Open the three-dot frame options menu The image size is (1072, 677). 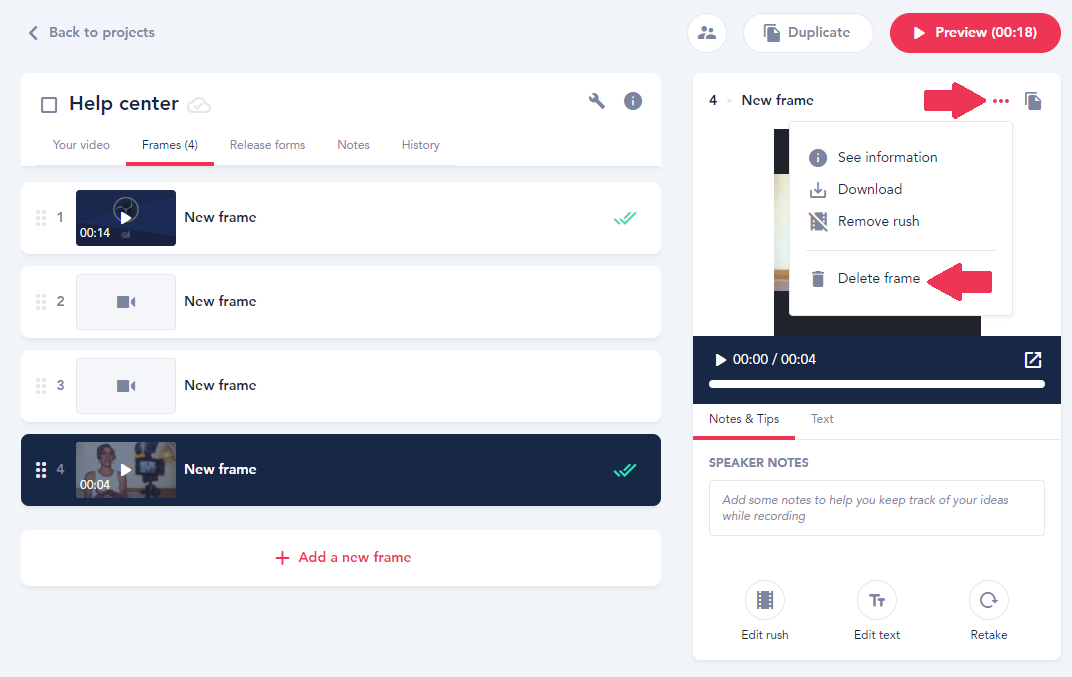point(1001,101)
